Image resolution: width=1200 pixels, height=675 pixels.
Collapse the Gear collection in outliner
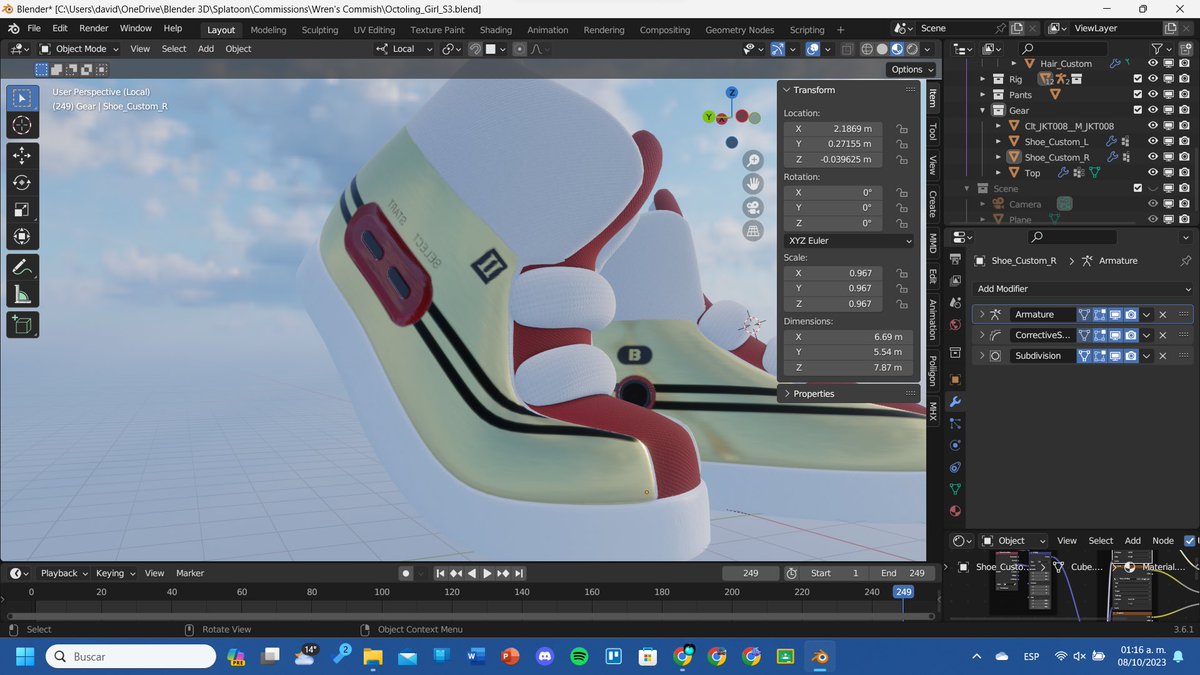pyautogui.click(x=984, y=111)
